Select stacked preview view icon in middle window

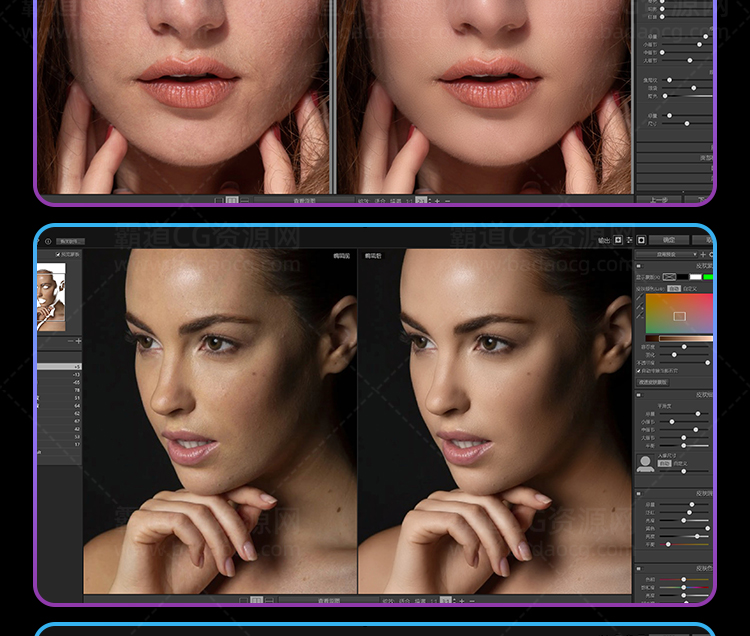pos(269,601)
